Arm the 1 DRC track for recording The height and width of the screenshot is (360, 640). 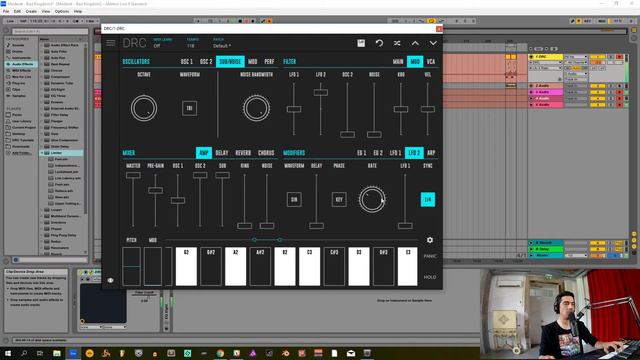[620, 57]
